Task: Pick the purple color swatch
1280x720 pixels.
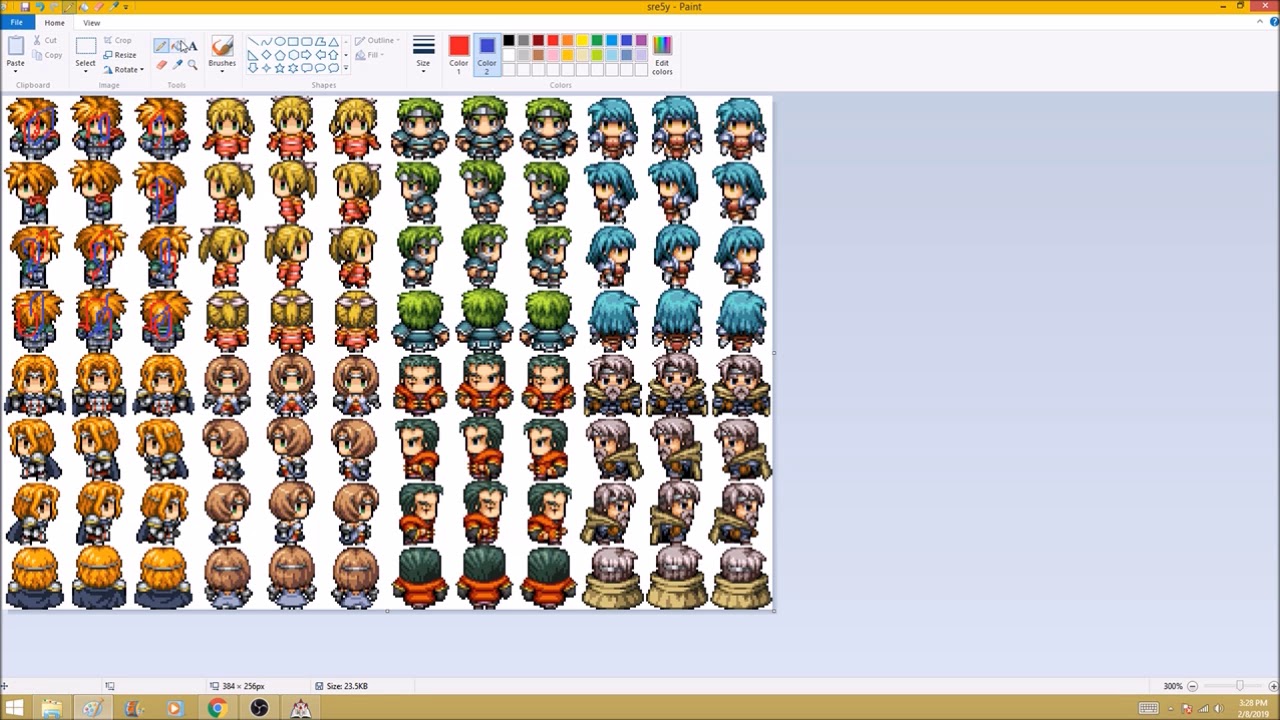Action: point(641,41)
